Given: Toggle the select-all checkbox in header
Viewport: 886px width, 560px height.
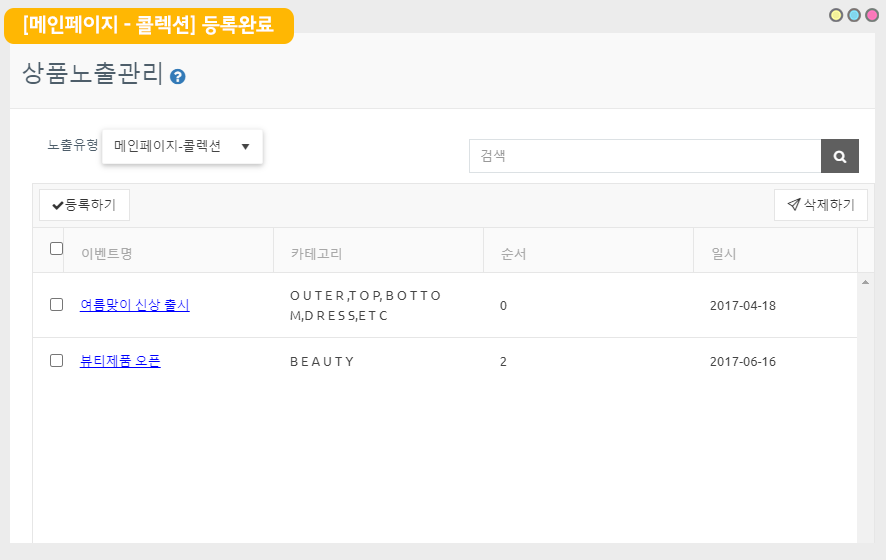Looking at the screenshot, I should [57, 249].
